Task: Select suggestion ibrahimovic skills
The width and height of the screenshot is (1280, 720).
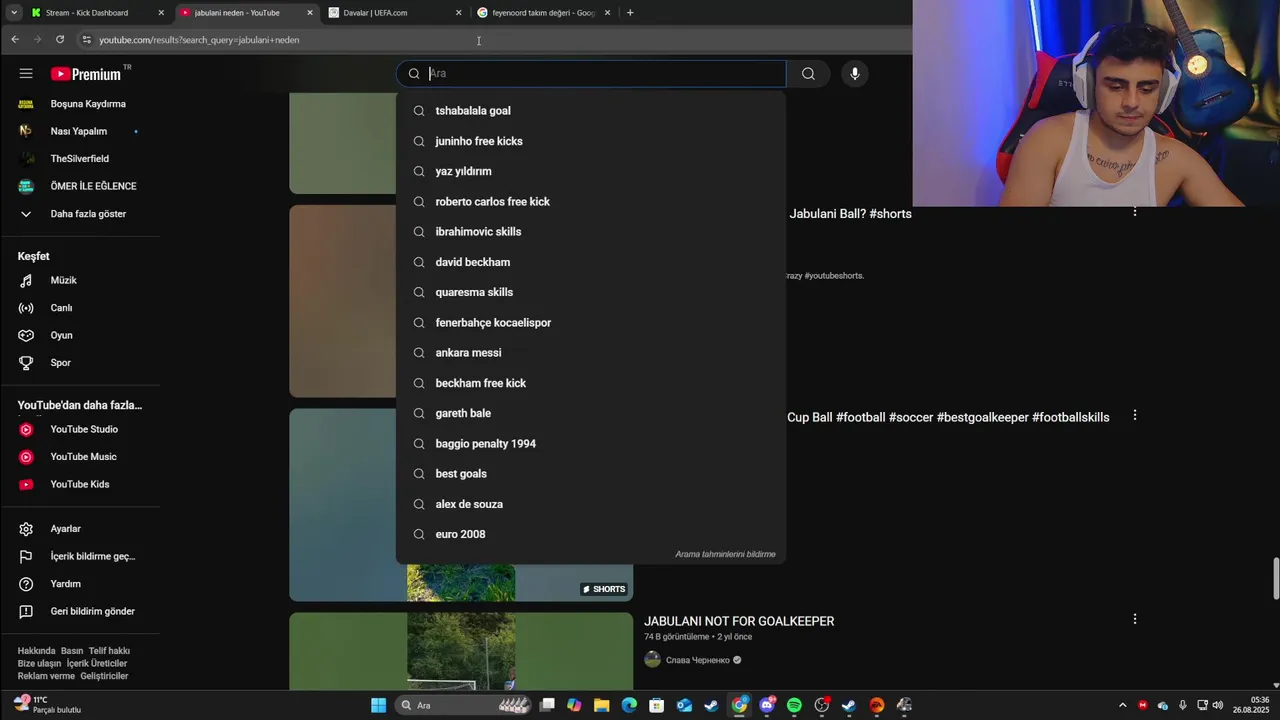Action: [x=591, y=232]
